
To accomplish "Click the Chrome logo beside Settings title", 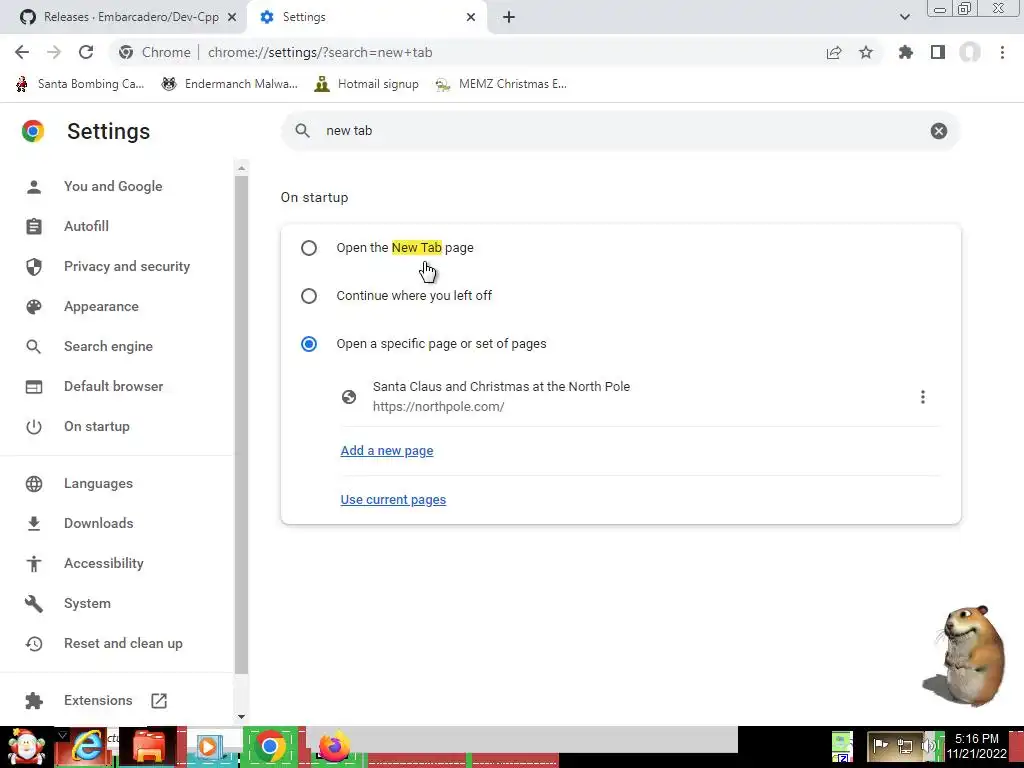I will (33, 131).
